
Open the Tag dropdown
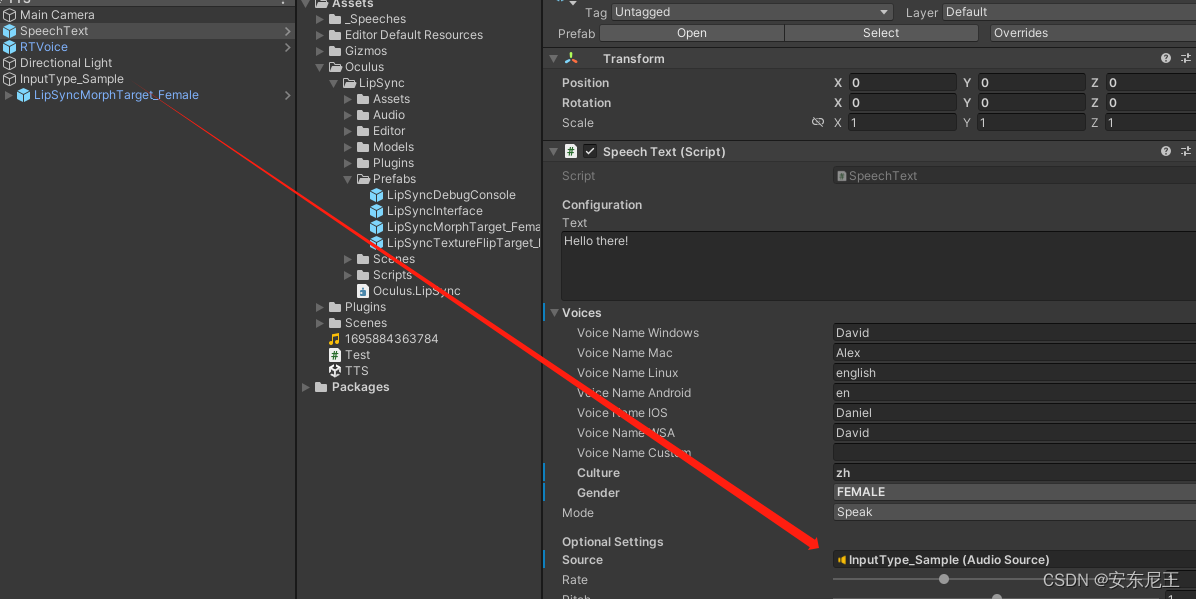[751, 12]
